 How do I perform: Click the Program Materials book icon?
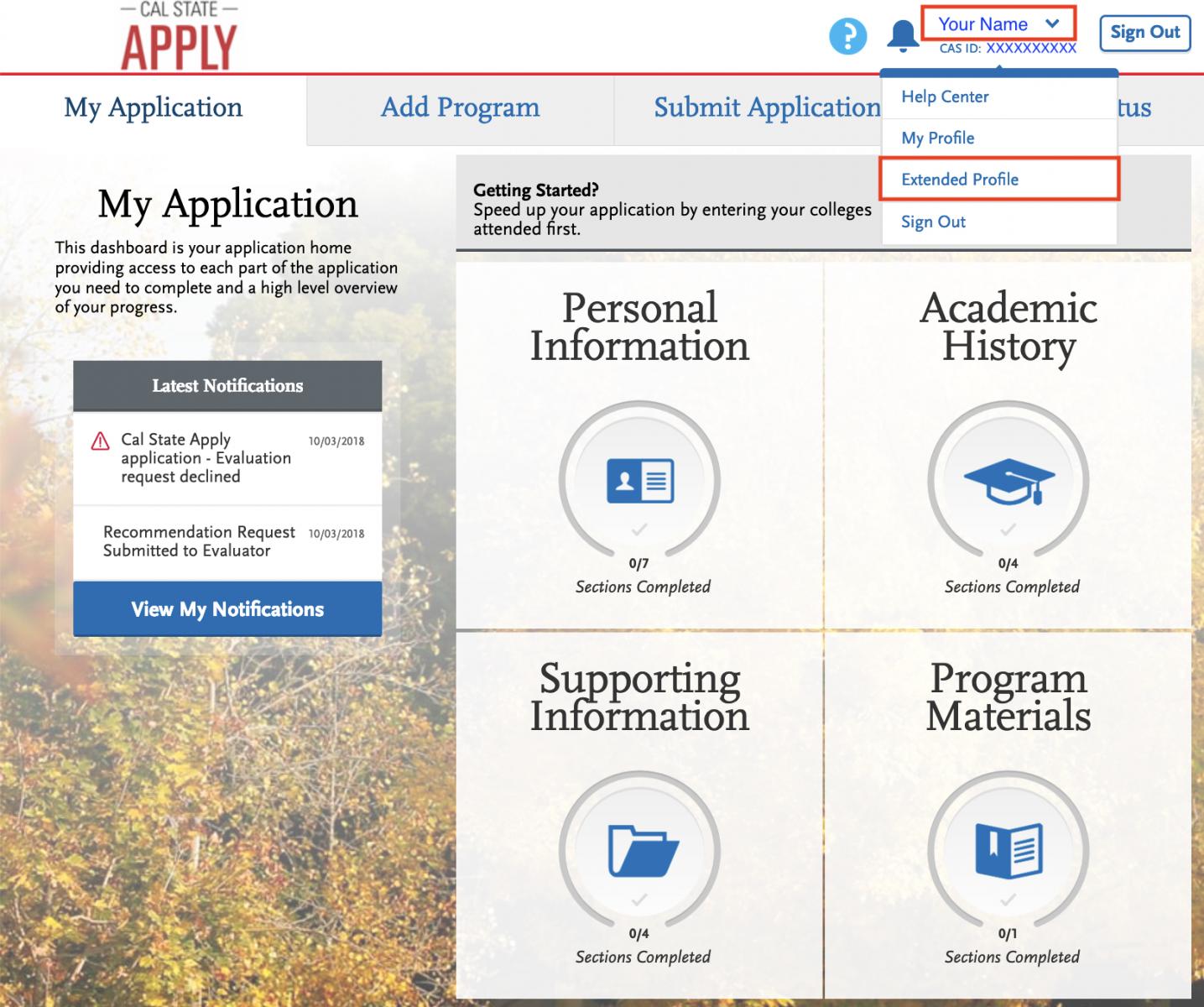[1009, 850]
